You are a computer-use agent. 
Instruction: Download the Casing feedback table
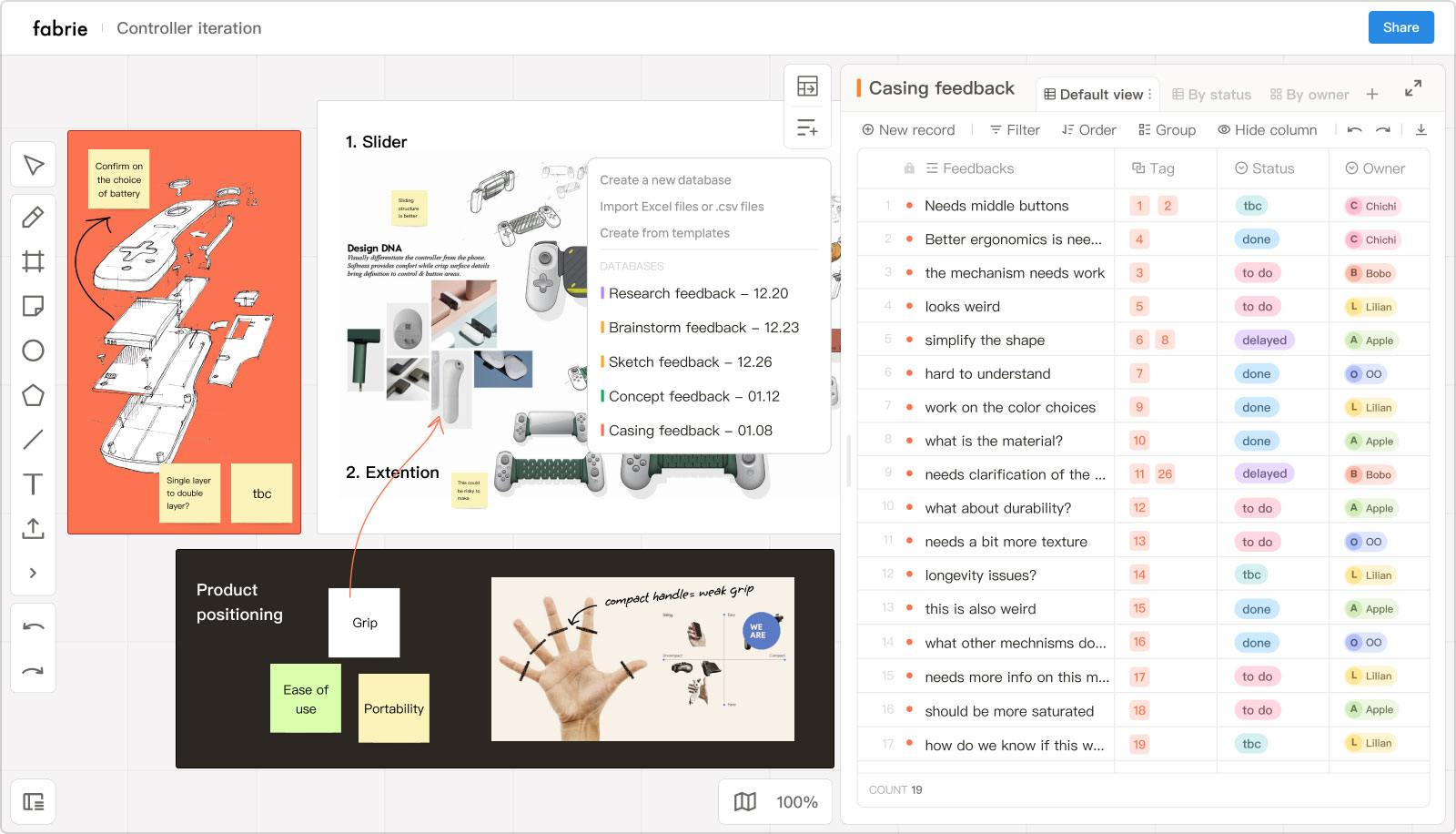click(1421, 130)
